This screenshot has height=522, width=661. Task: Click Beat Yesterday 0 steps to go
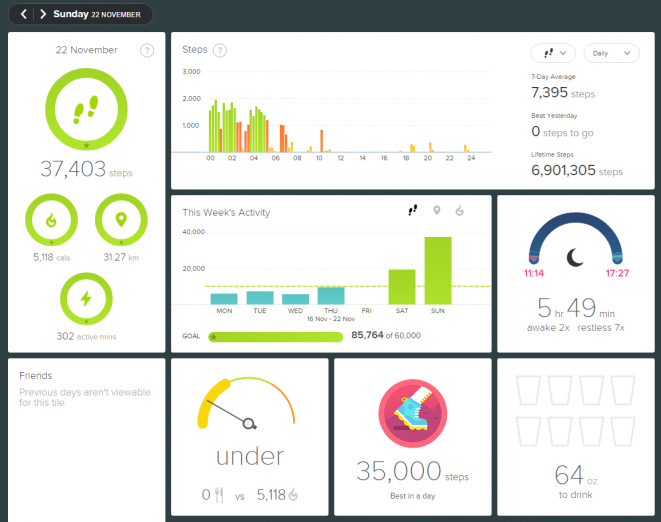[562, 132]
